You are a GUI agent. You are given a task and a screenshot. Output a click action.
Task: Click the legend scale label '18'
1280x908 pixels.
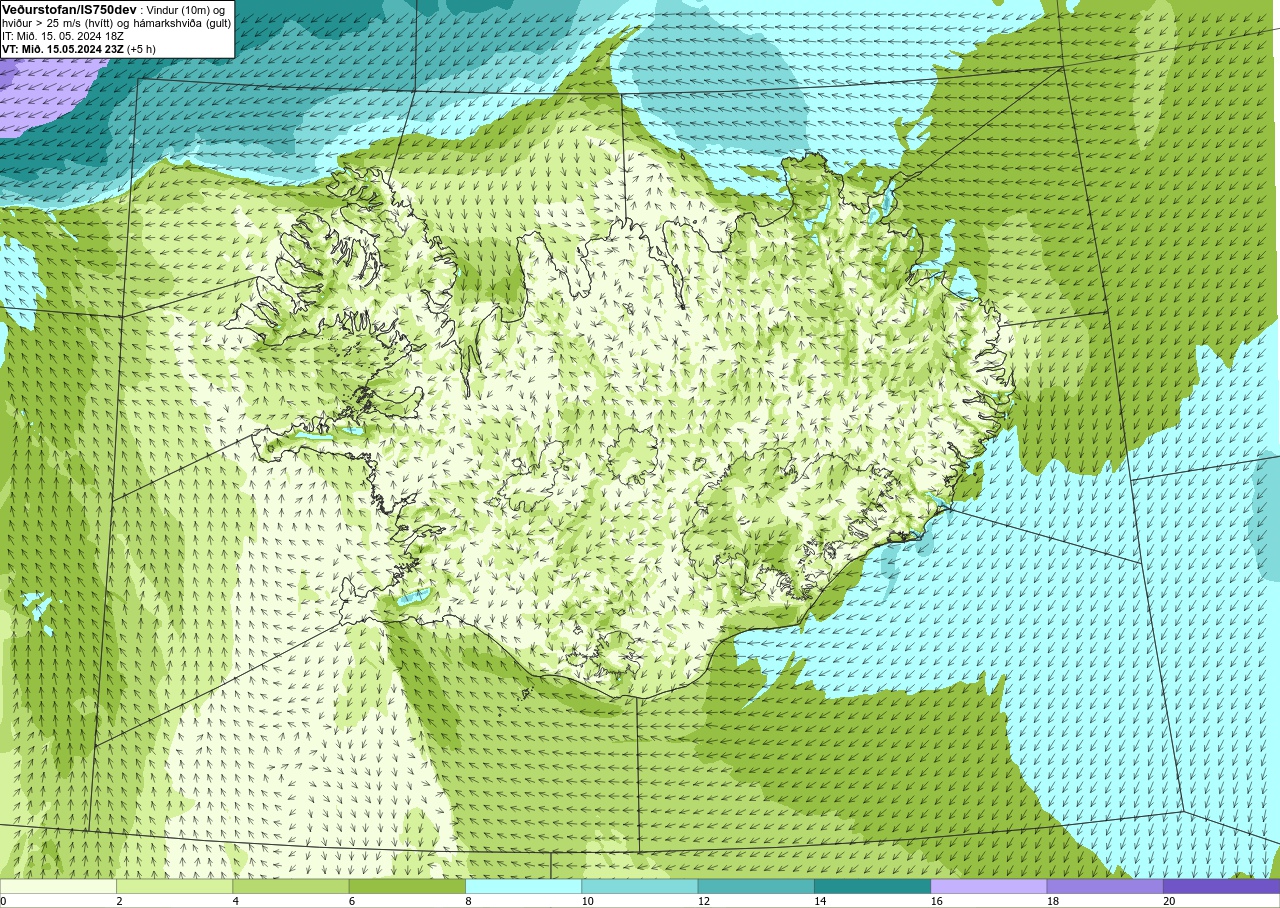point(1053,901)
